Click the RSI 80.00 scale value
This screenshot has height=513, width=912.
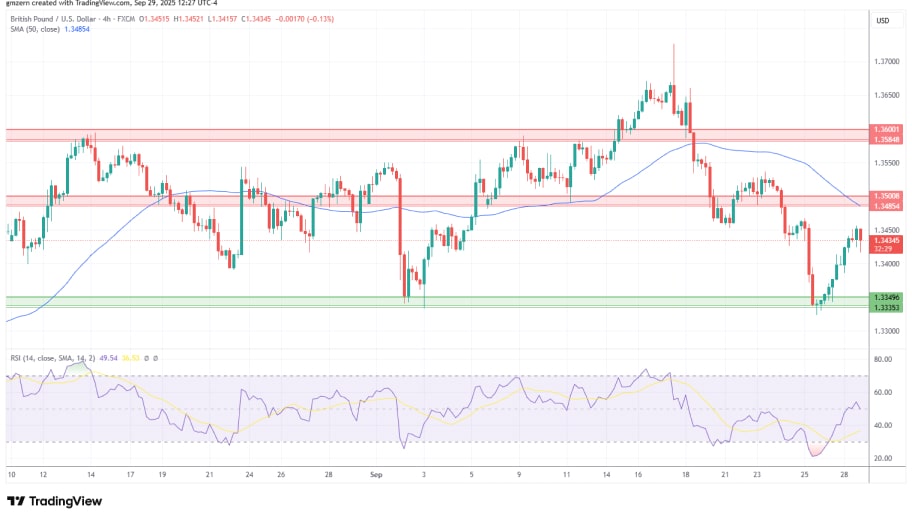pyautogui.click(x=883, y=358)
